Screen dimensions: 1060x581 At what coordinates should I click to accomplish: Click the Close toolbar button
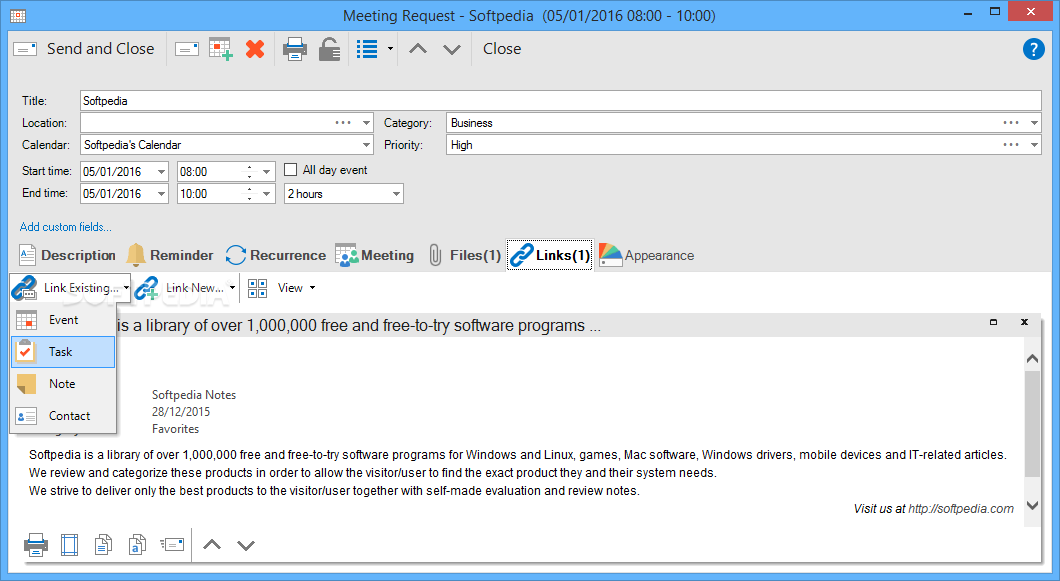coord(502,49)
